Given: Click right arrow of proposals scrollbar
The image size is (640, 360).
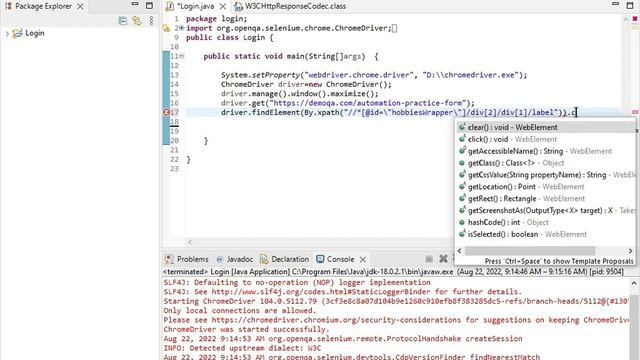Looking at the screenshot, I should pyautogui.click(x=631, y=251).
